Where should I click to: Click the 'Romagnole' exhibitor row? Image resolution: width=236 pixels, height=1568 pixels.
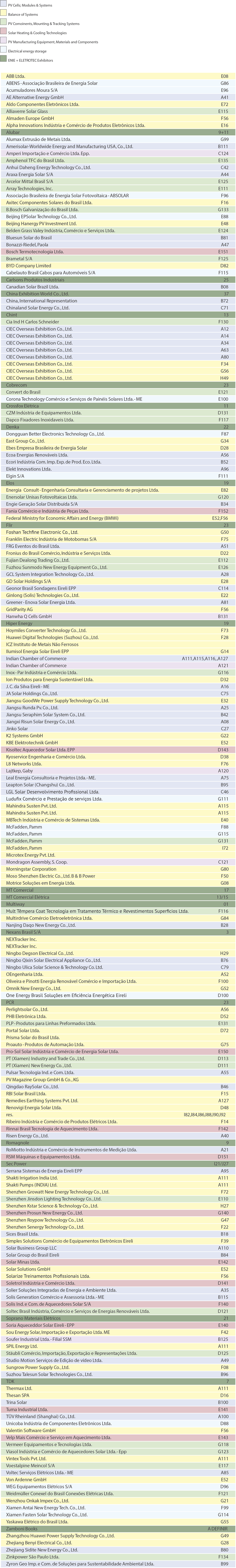[x=118, y=1143]
